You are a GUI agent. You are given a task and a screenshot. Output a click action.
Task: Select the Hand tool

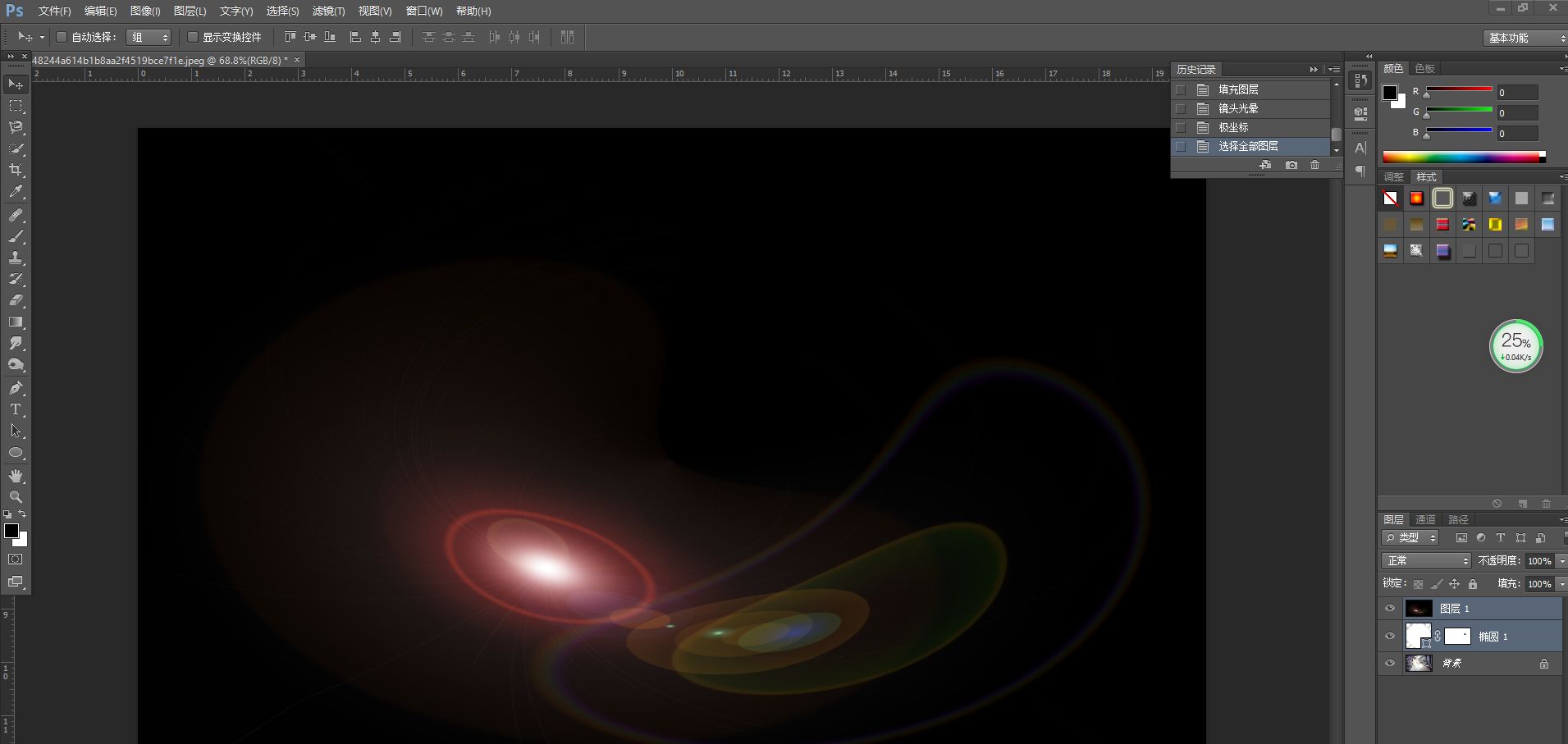pos(16,476)
